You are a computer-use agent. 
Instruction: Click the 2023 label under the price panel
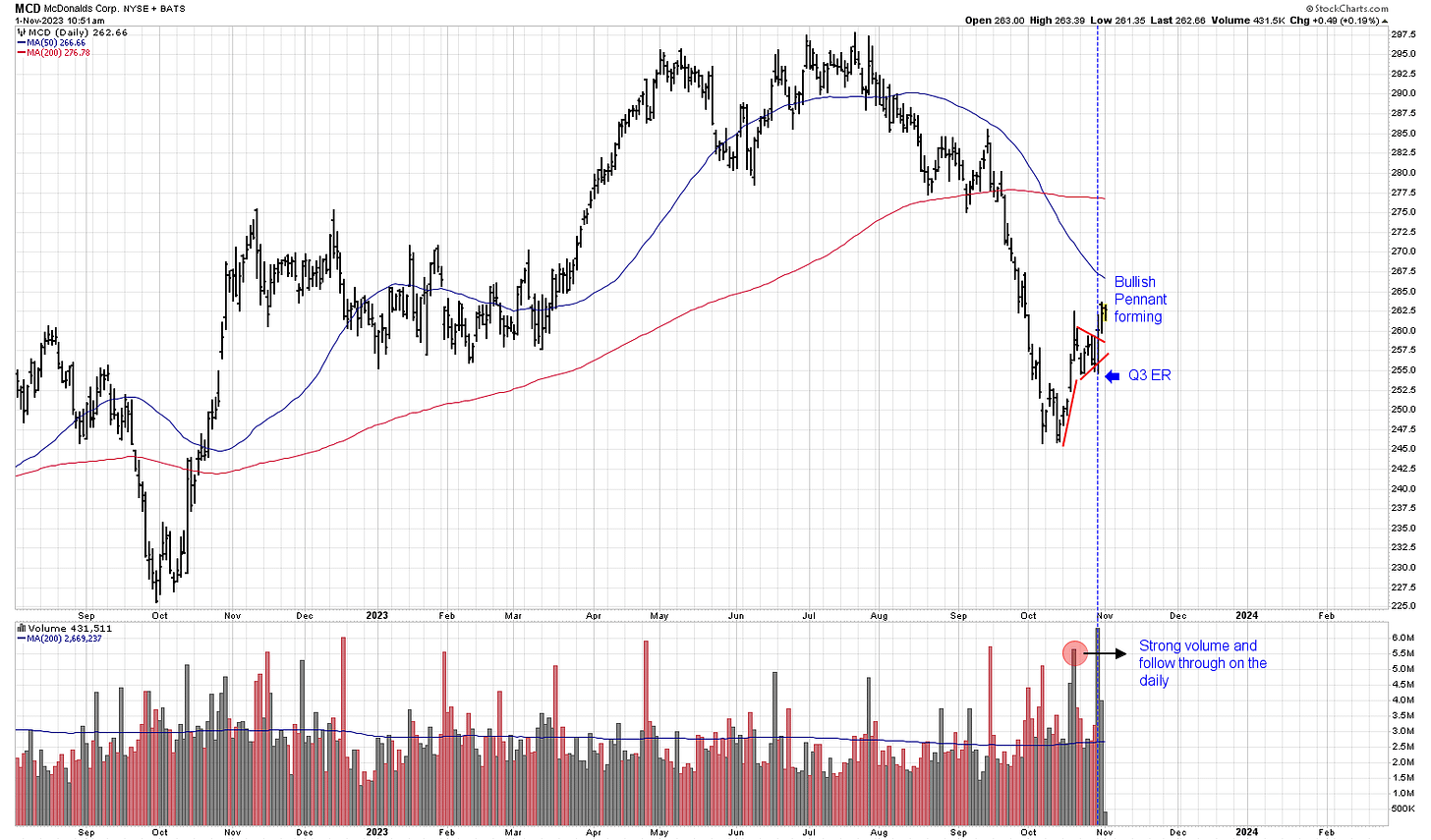pyautogui.click(x=377, y=616)
